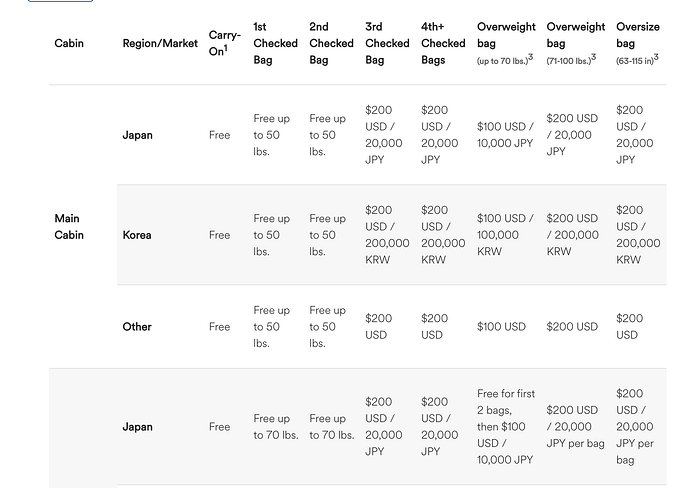Image resolution: width=690 pixels, height=488 pixels.
Task: Click 'Free for first 2 bags' cell
Action: pos(506,426)
